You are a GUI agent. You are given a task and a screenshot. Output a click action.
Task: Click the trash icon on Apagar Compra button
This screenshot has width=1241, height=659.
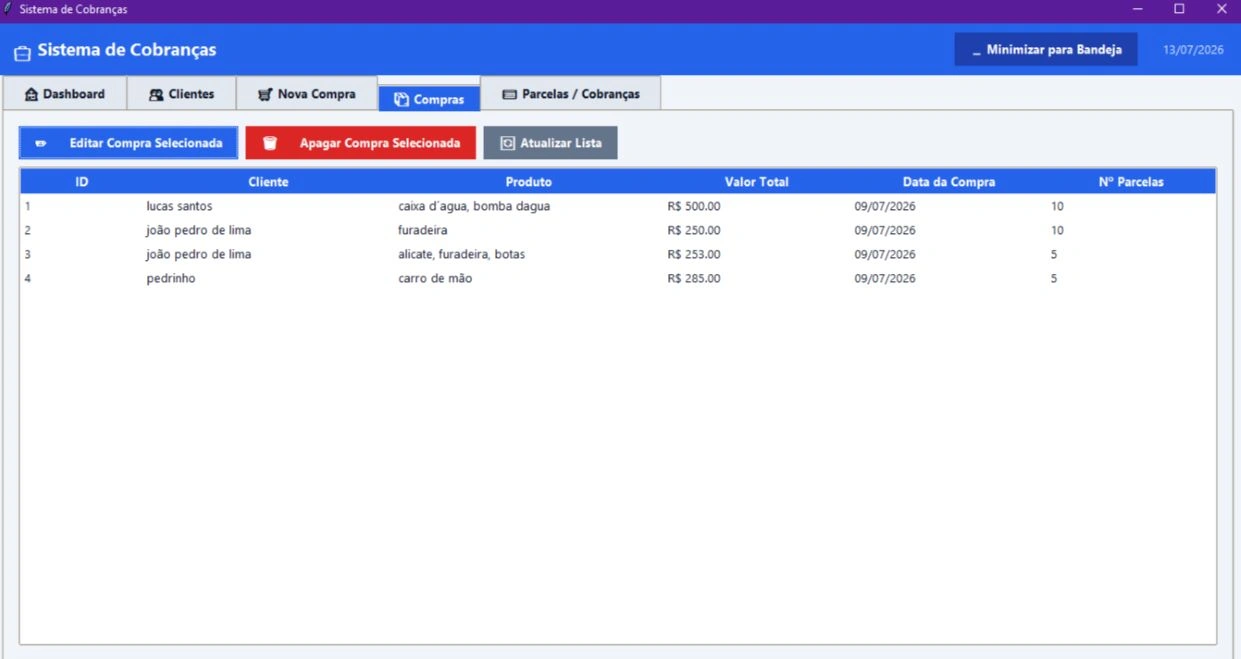270,143
